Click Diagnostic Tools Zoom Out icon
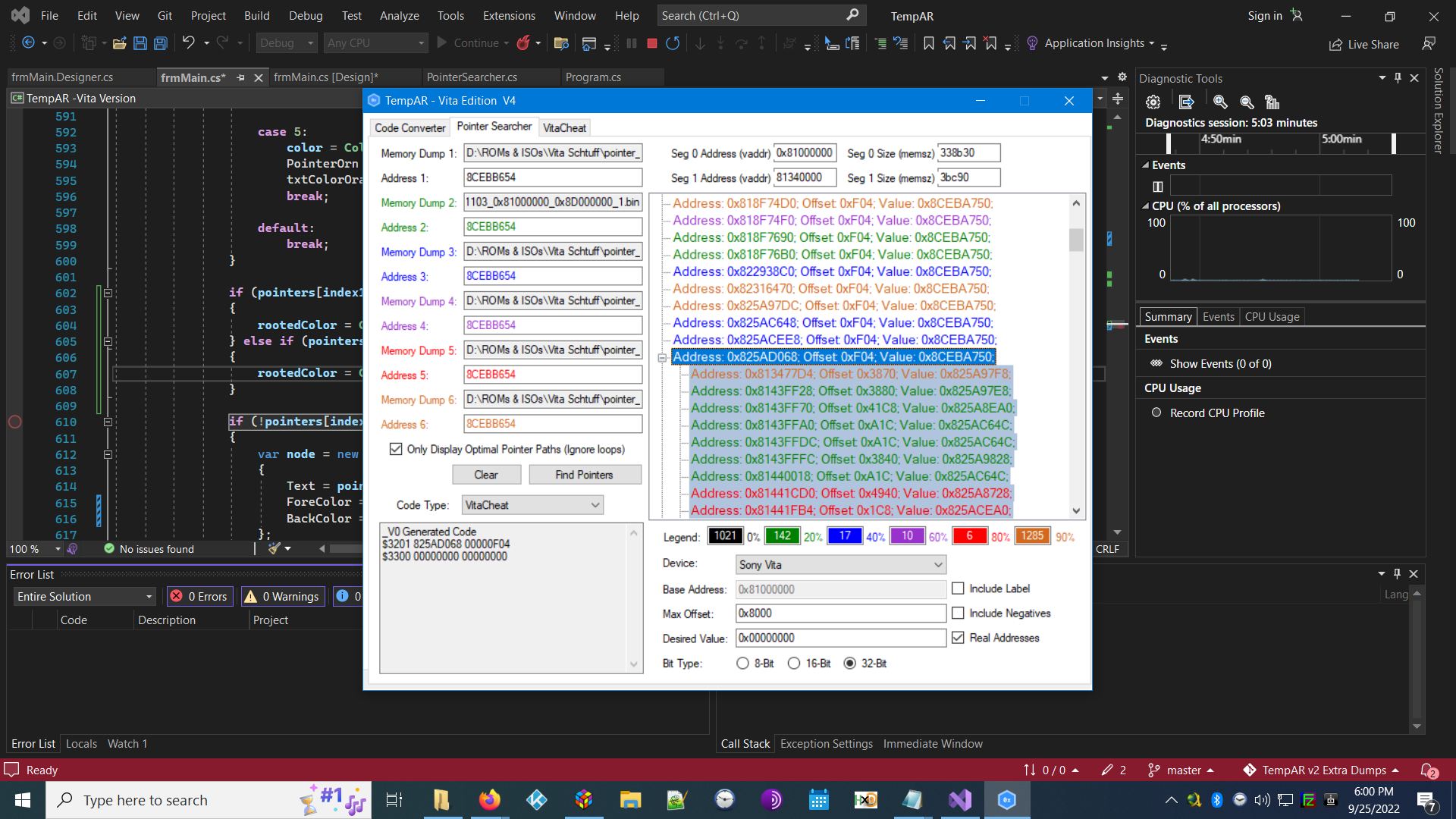The width and height of the screenshot is (1456, 819). 1247,102
